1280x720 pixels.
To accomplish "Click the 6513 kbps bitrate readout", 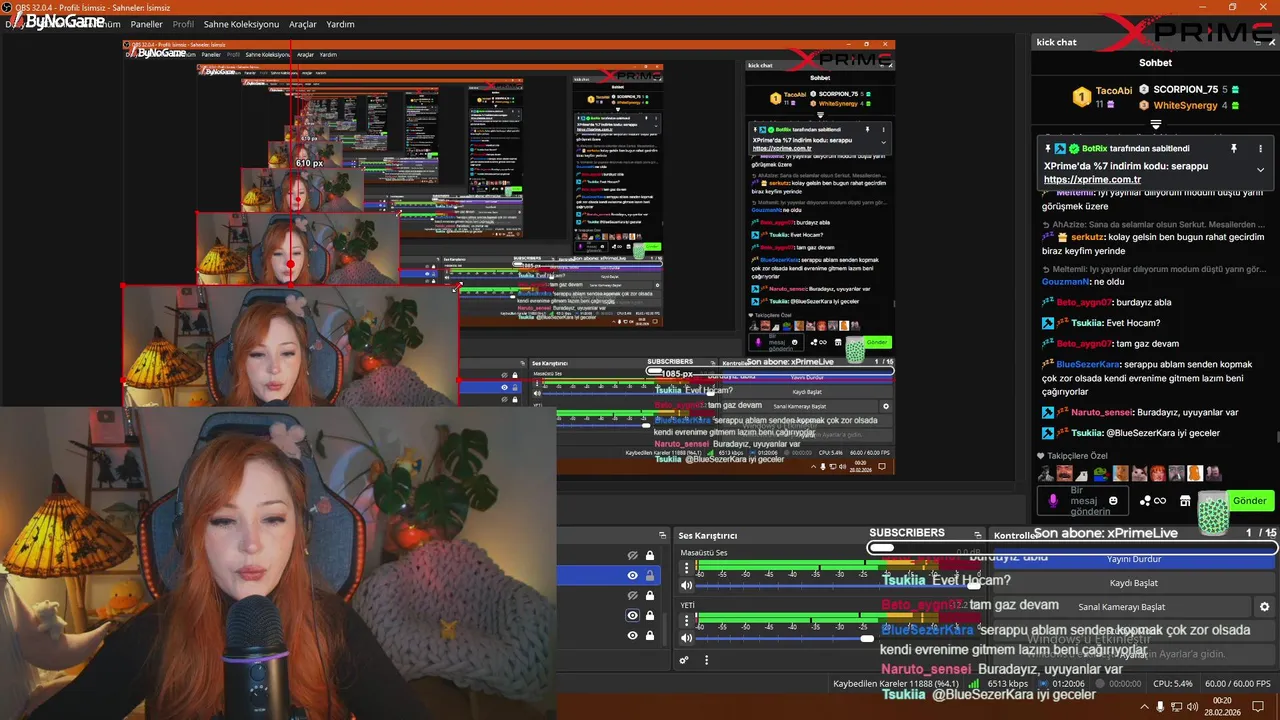I will [x=1008, y=684].
